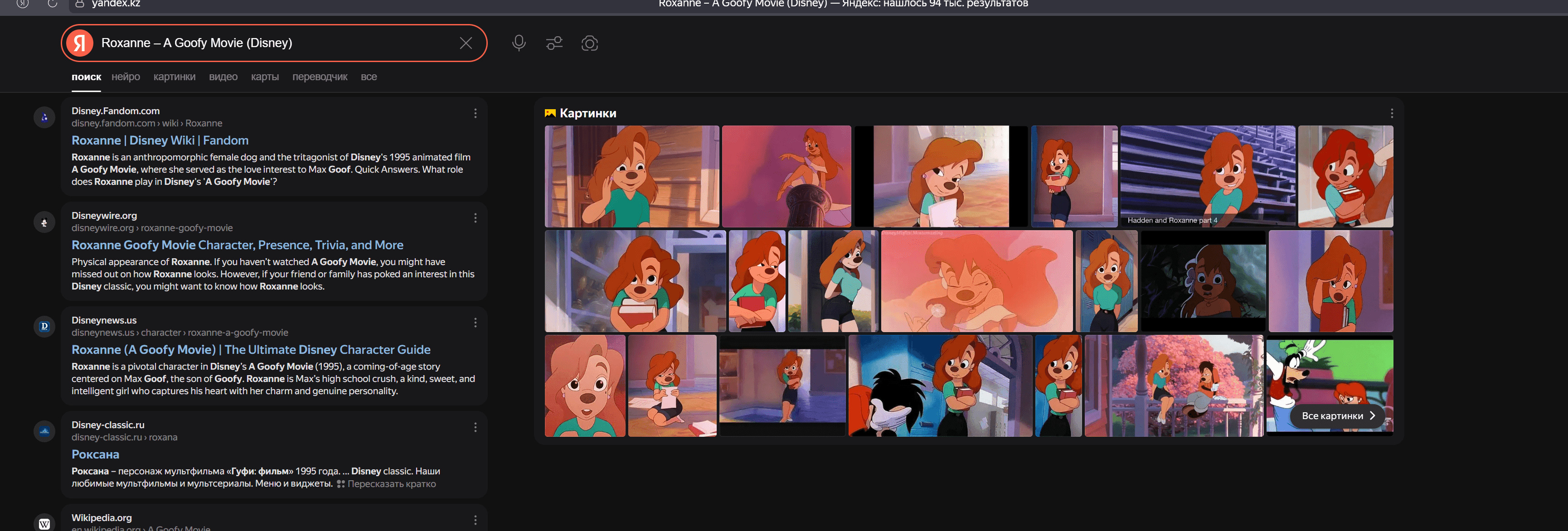
Task: Switch to the видео tab
Action: click(x=223, y=77)
